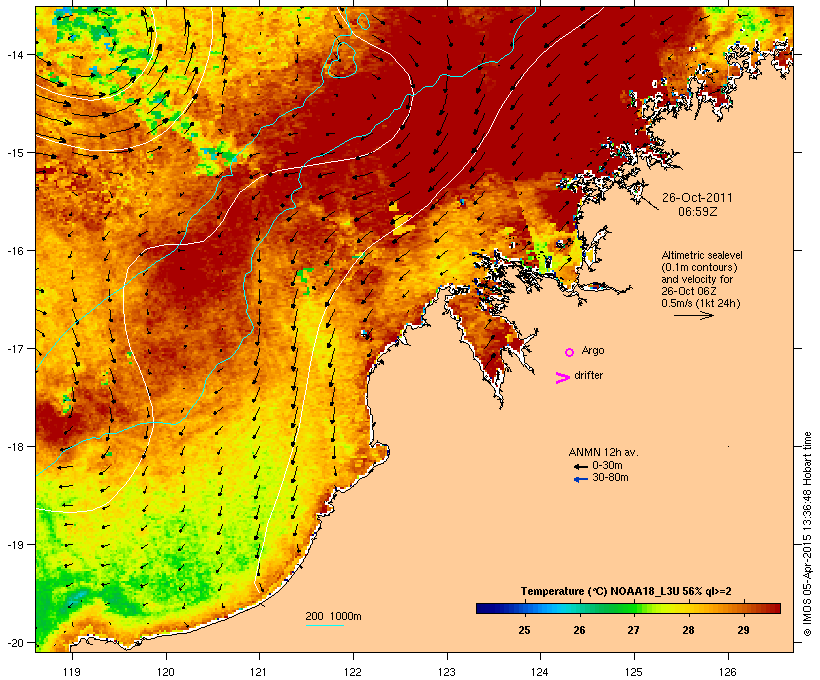Click the '200 1000m' isobath label
The width and height of the screenshot is (820, 680).
(x=333, y=617)
